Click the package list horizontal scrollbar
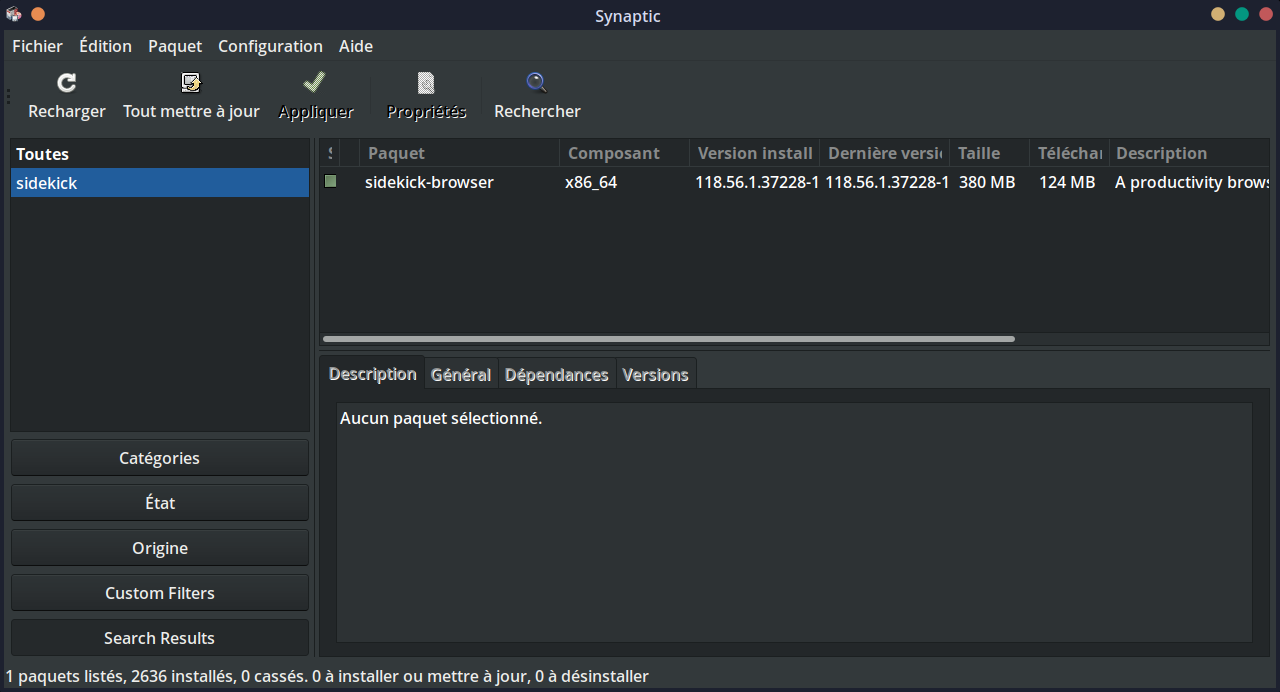Screen dimensions: 1280x692 [669, 339]
